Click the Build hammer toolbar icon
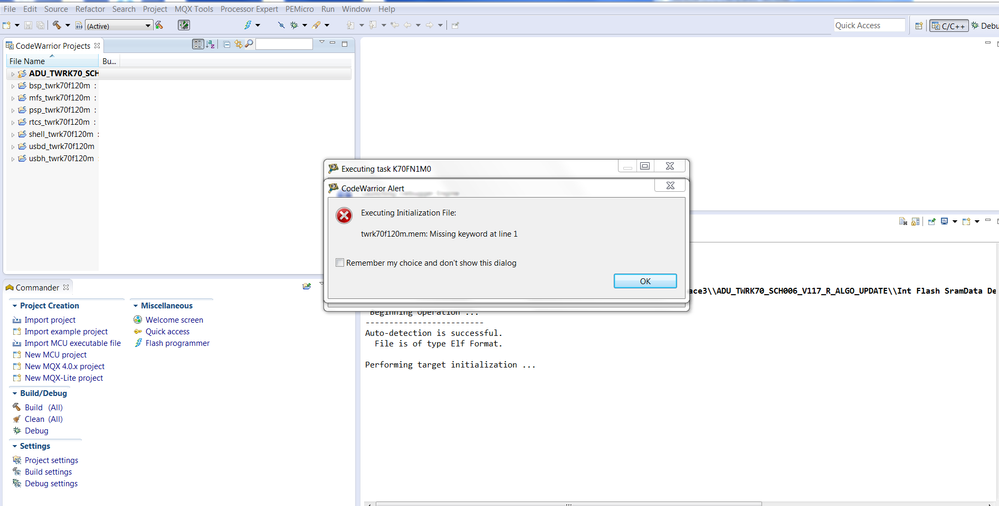 (57, 25)
